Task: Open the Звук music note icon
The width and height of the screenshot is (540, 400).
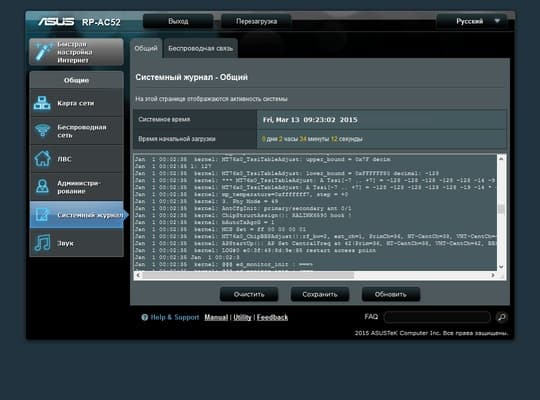Action: coord(42,243)
